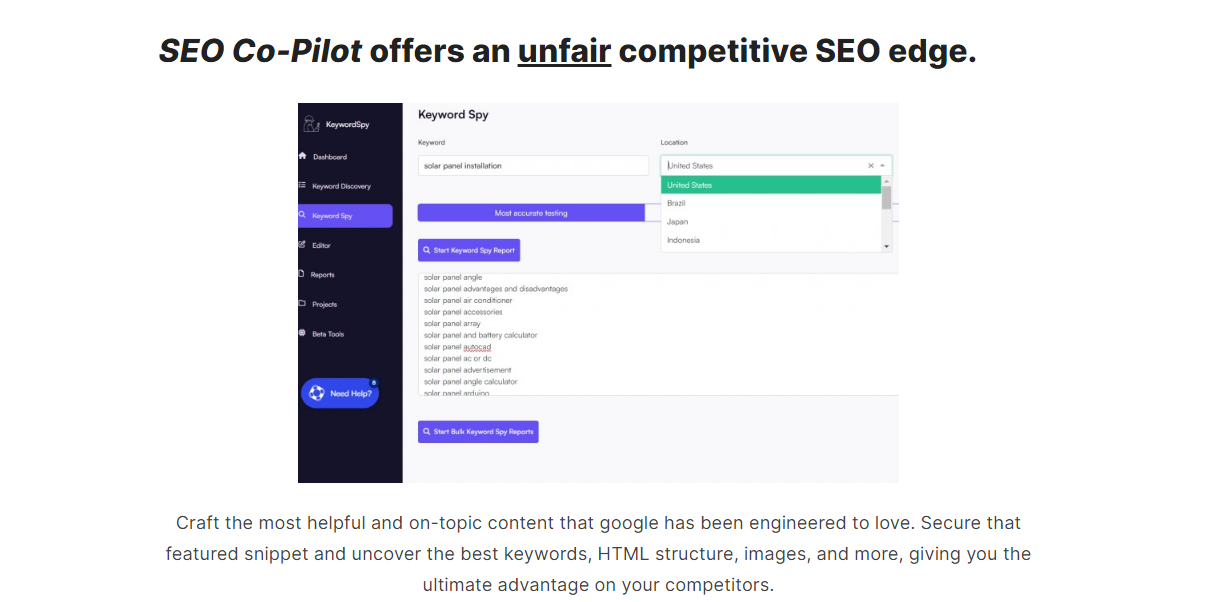Select the Reports document icon

pyautogui.click(x=303, y=274)
